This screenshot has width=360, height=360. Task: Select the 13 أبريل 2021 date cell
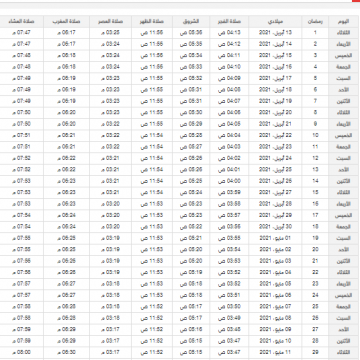click(275, 33)
